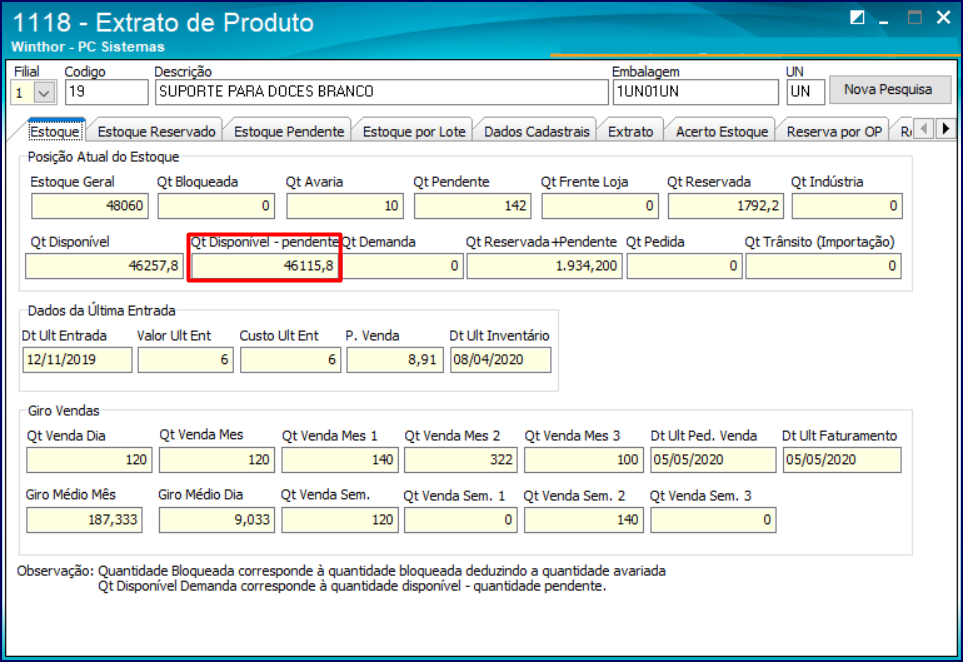The image size is (963, 662).
Task: Click the Qt Pendente field showing 142
Action: (473, 206)
